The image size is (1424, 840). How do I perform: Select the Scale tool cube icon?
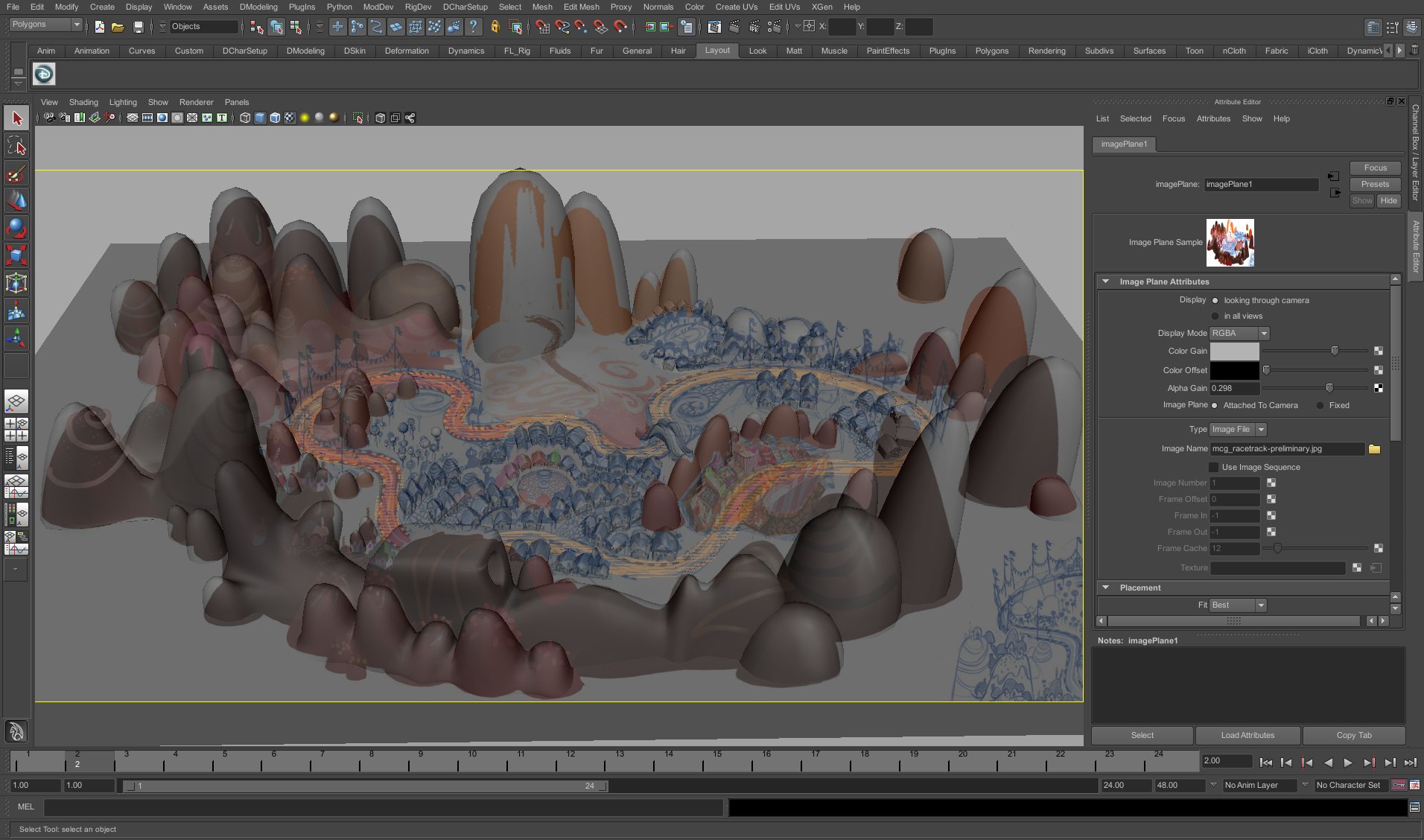tap(16, 255)
